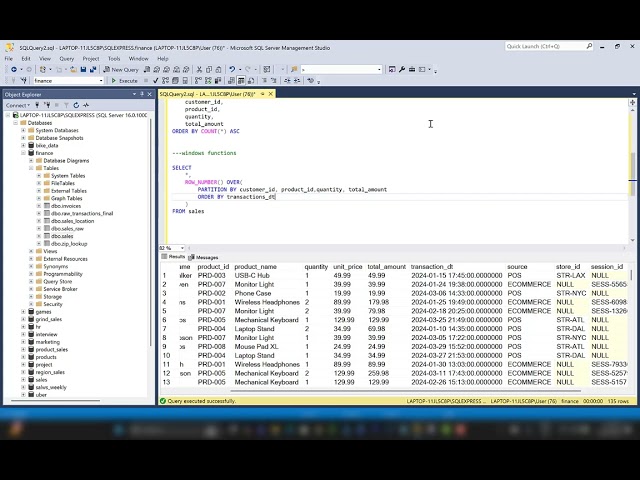
Task: Click the Open File folder icon
Action: point(73,69)
